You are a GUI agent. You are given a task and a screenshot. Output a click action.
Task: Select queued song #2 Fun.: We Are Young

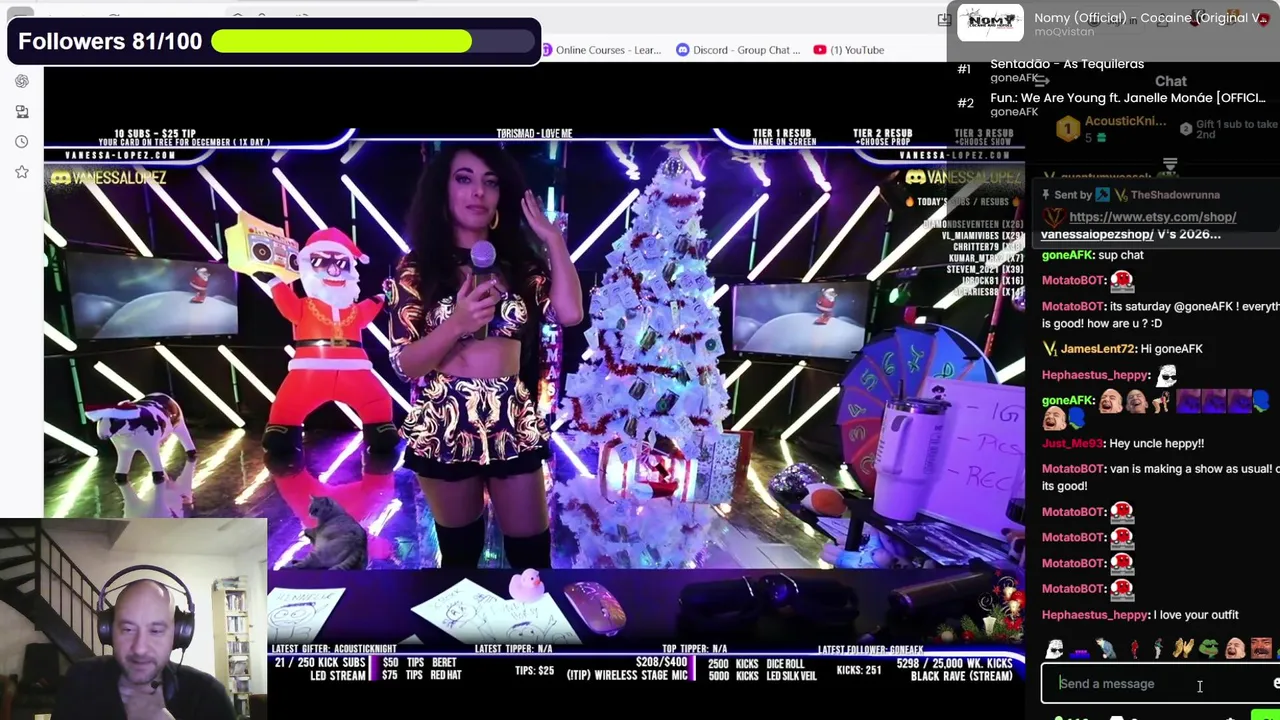[1129, 98]
